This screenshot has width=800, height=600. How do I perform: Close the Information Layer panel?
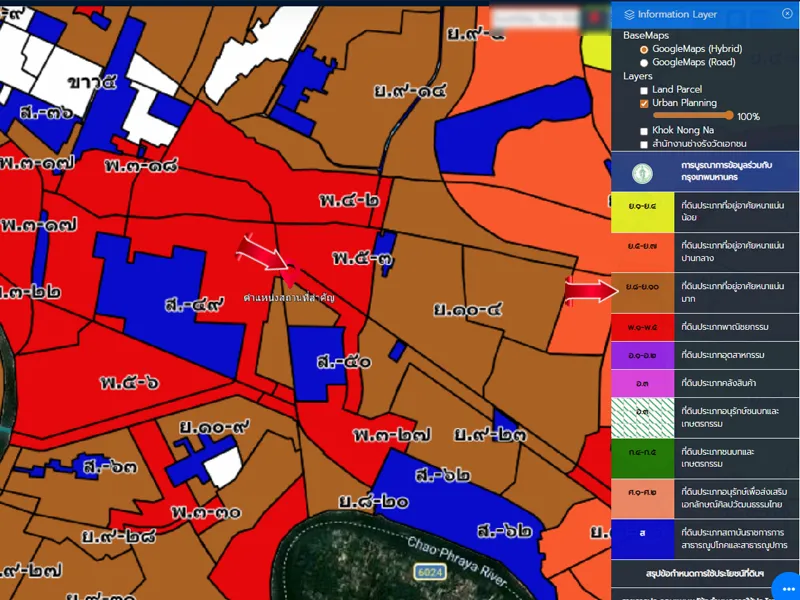coord(786,14)
